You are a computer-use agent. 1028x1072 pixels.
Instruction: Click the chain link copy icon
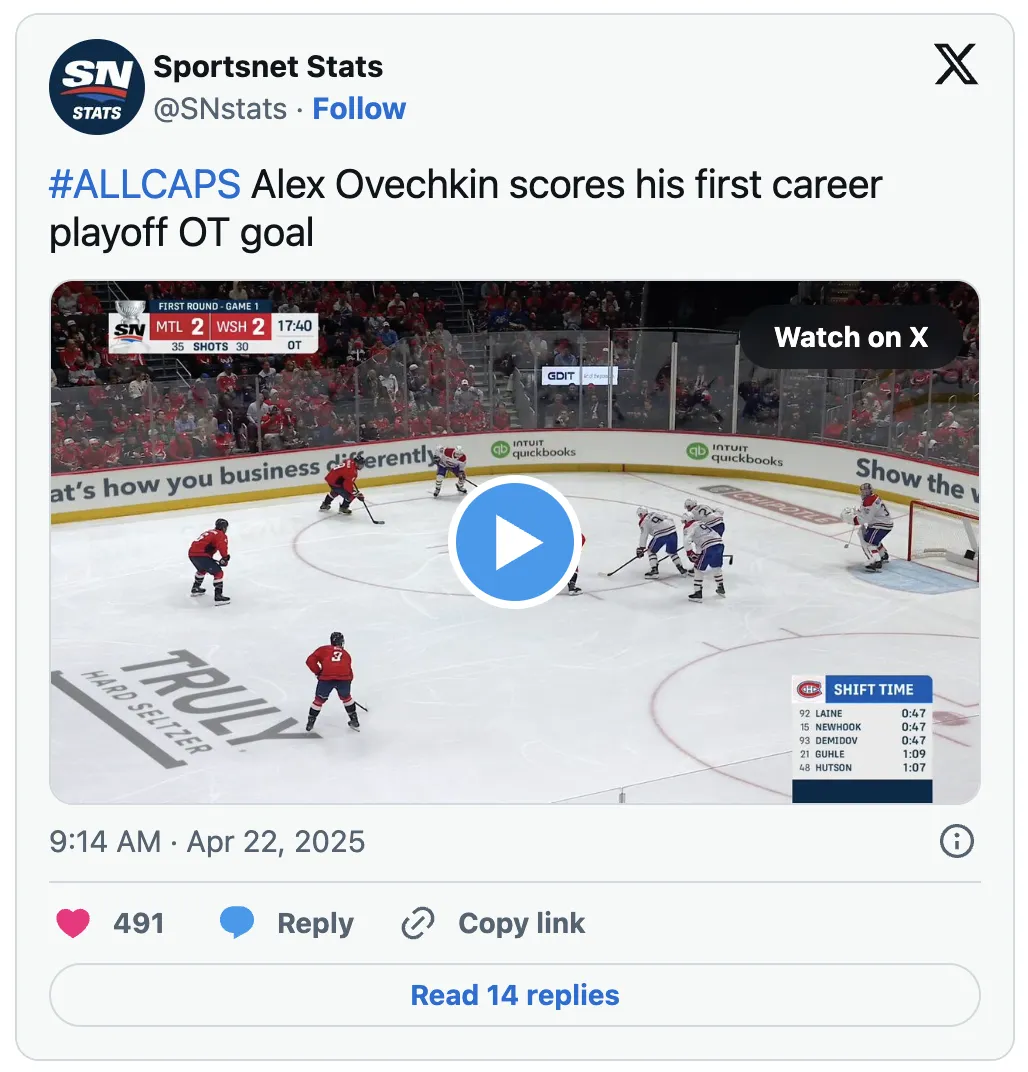coord(418,923)
